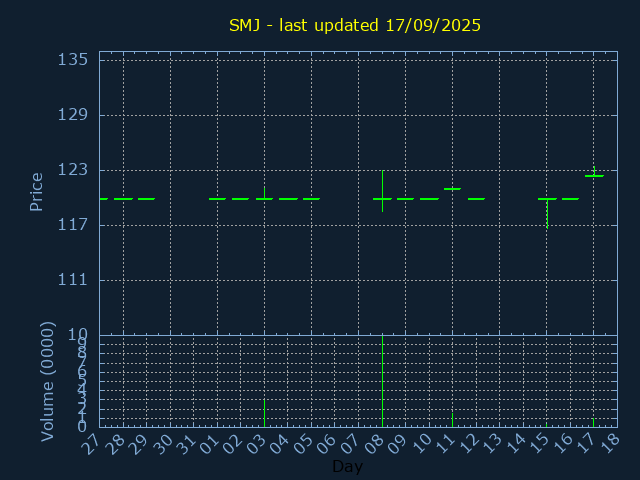
Task: Click the price bar on day 15
Action: (547, 213)
